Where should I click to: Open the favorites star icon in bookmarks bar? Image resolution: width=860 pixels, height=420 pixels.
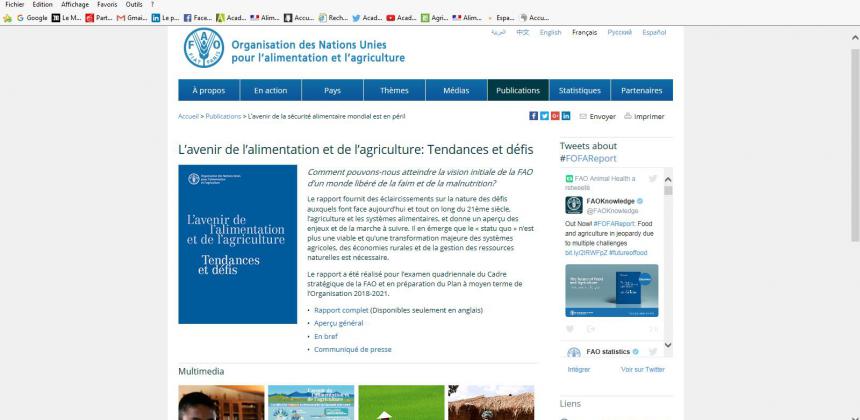tap(7, 18)
